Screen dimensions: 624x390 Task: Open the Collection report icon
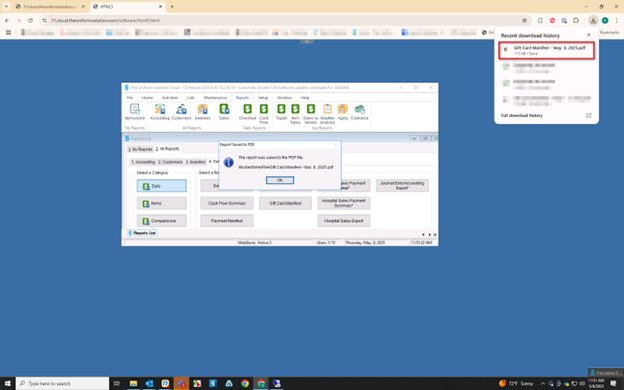pyautogui.click(x=359, y=112)
